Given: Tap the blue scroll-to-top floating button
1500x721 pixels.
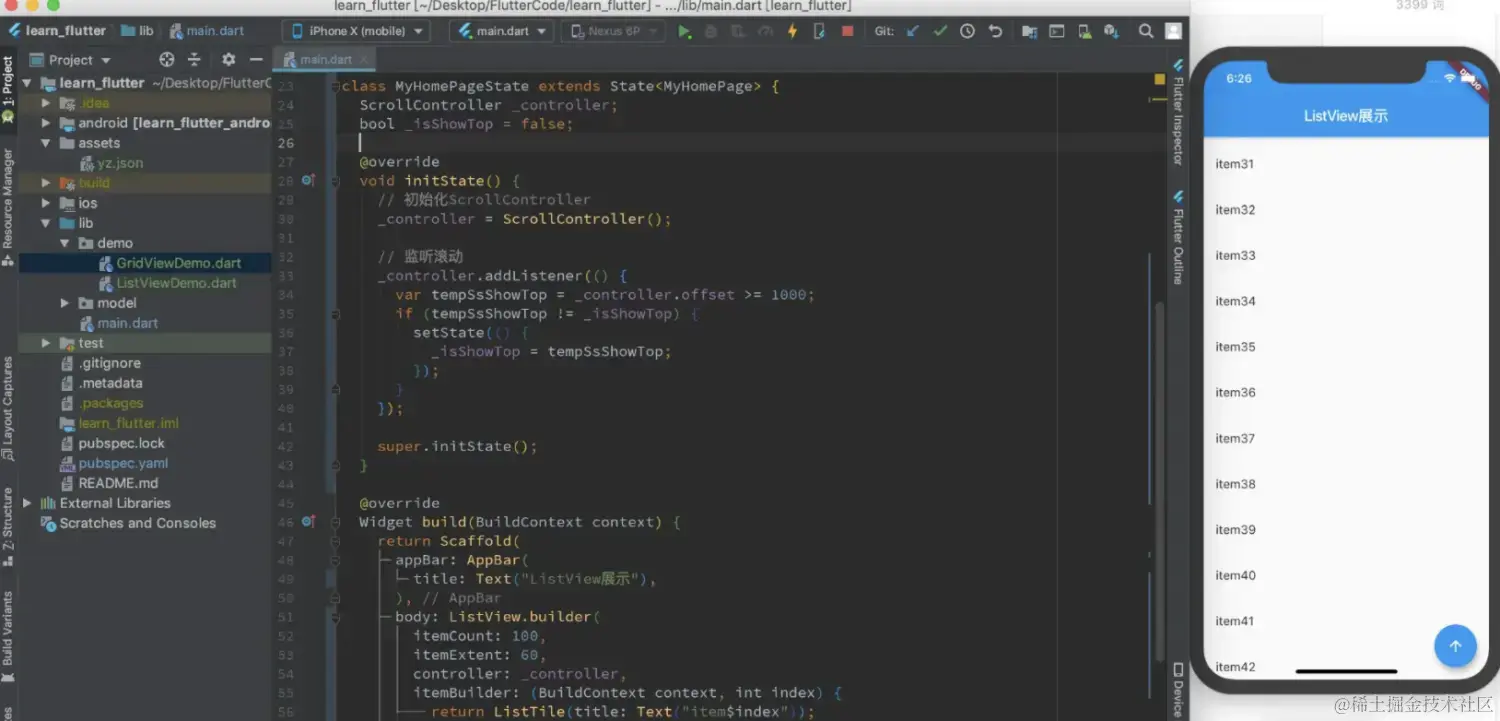Looking at the screenshot, I should (1455, 646).
